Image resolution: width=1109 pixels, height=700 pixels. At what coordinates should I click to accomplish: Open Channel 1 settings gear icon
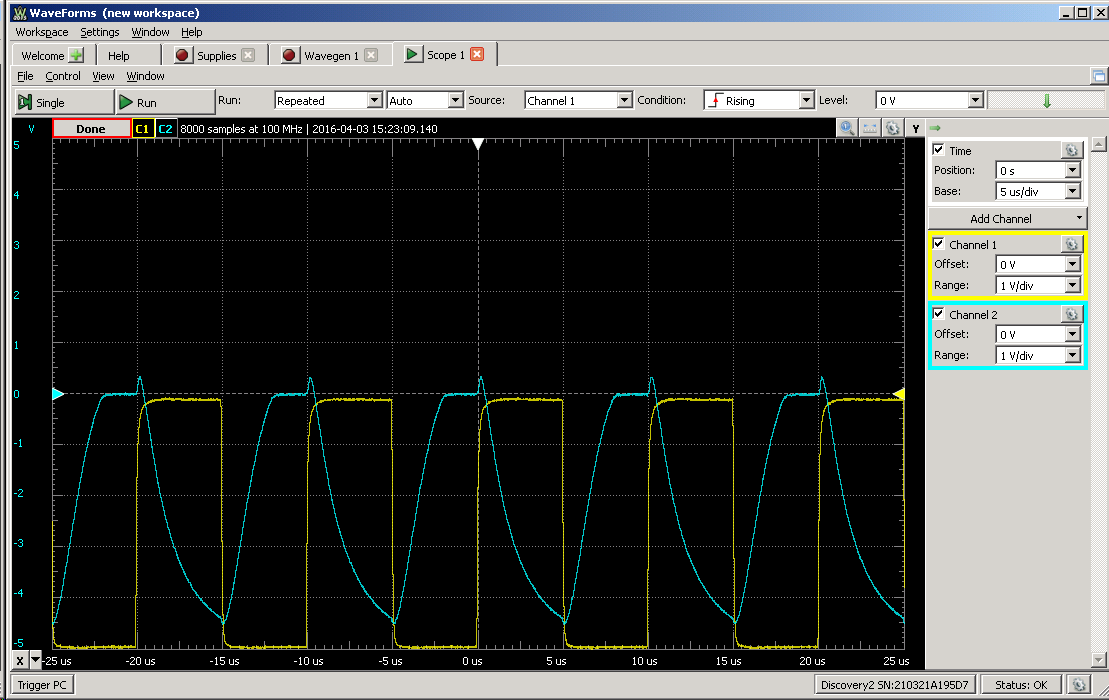click(1071, 244)
